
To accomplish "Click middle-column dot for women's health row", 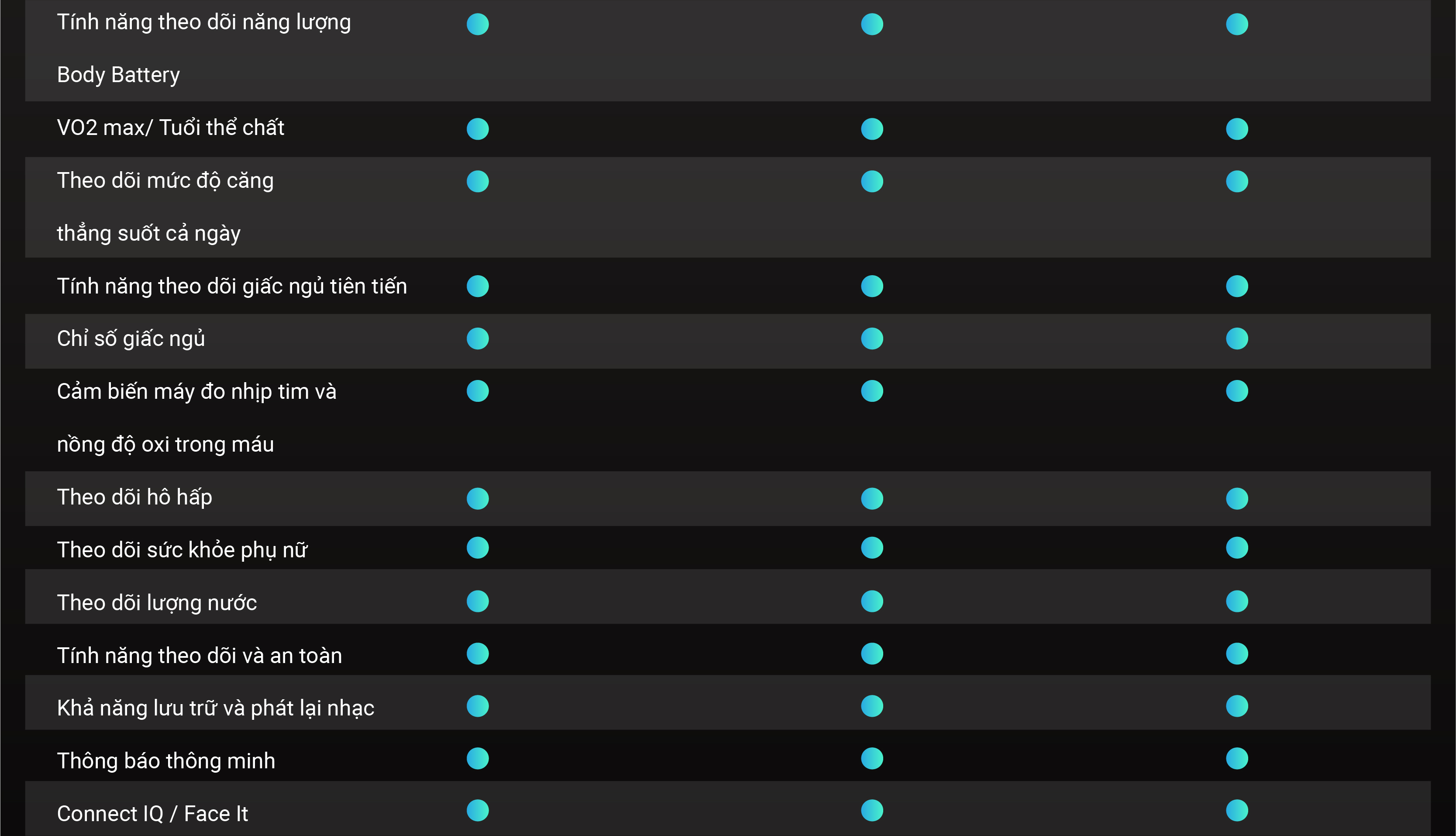I will pos(872,548).
